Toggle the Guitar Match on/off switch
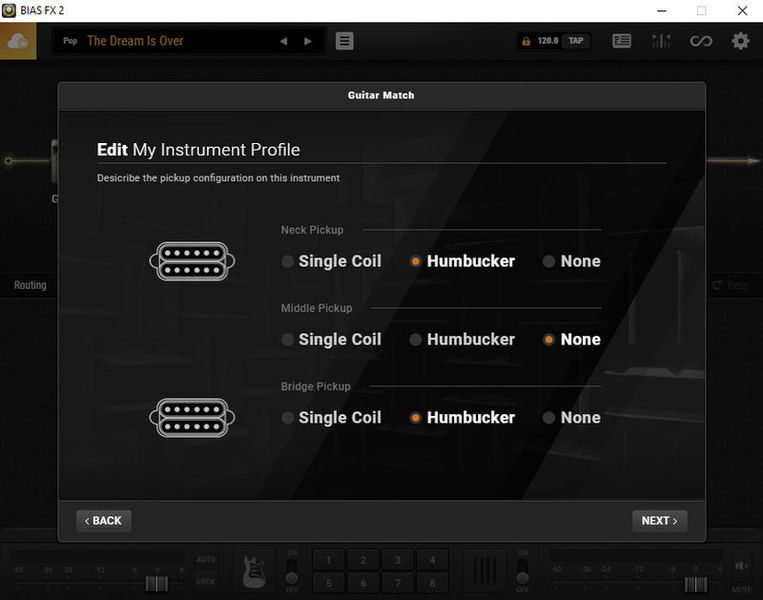 tap(292, 571)
